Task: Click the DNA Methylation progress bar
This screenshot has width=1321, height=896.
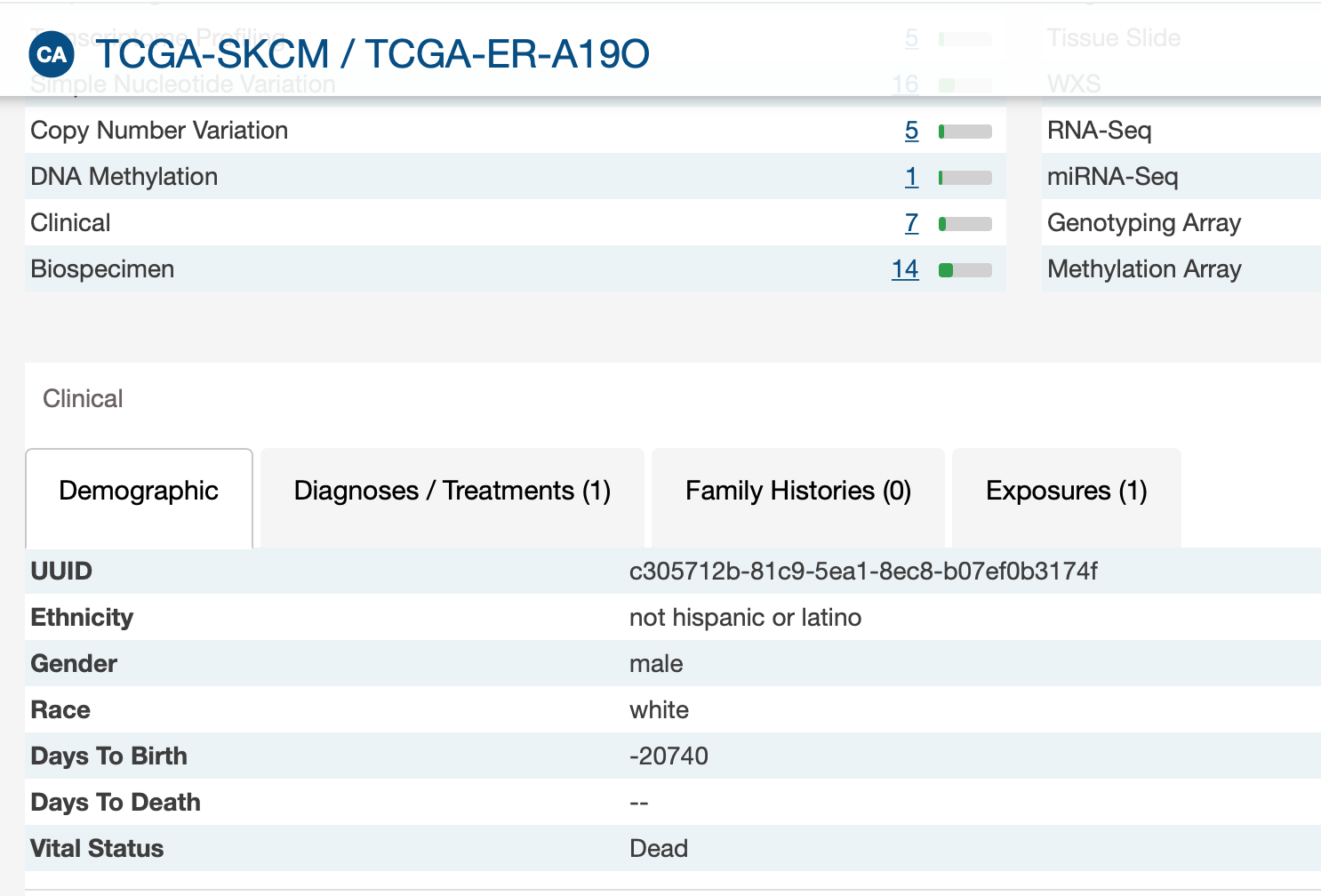Action: (x=965, y=178)
